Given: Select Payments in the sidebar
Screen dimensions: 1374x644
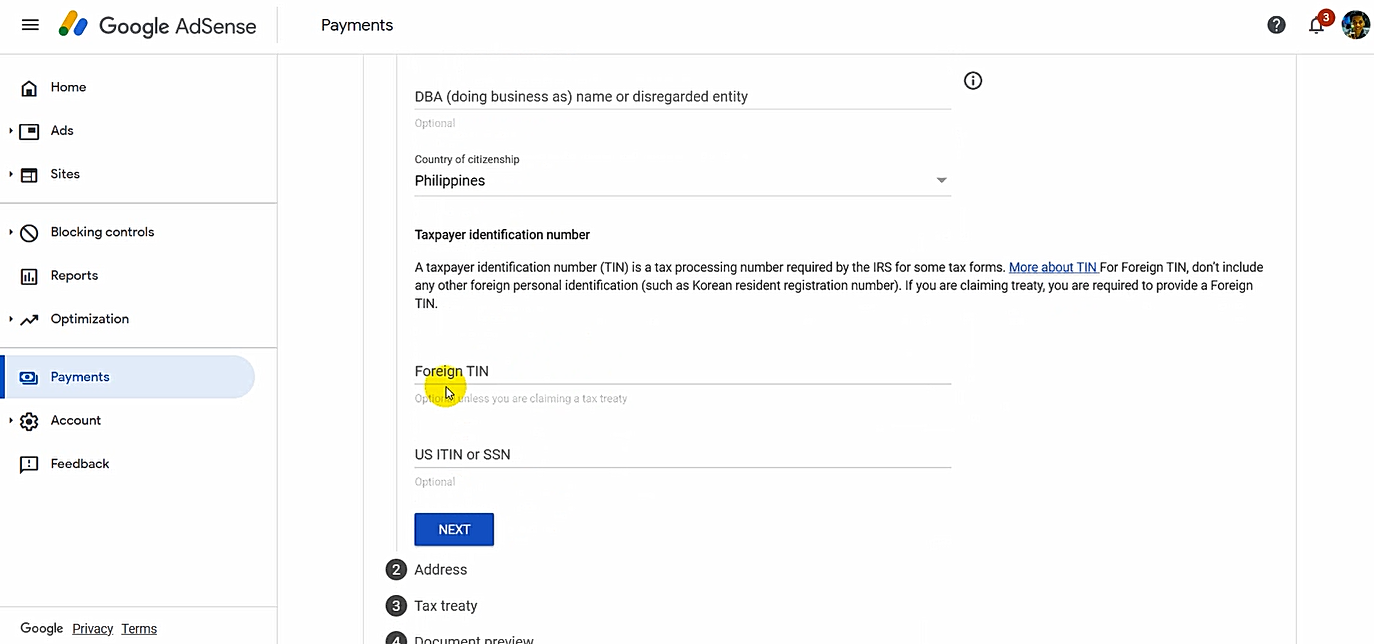Looking at the screenshot, I should (x=80, y=377).
